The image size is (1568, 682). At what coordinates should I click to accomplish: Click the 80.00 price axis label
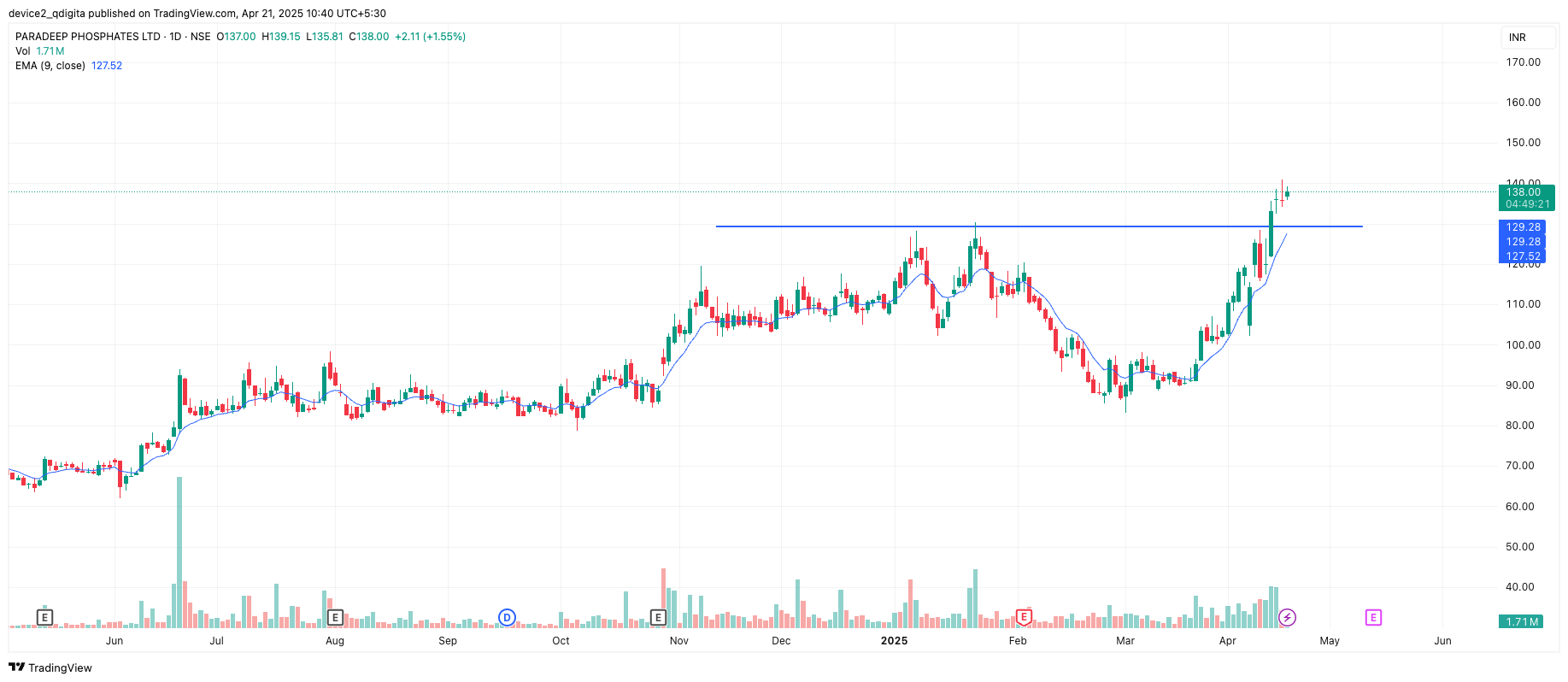(1520, 426)
